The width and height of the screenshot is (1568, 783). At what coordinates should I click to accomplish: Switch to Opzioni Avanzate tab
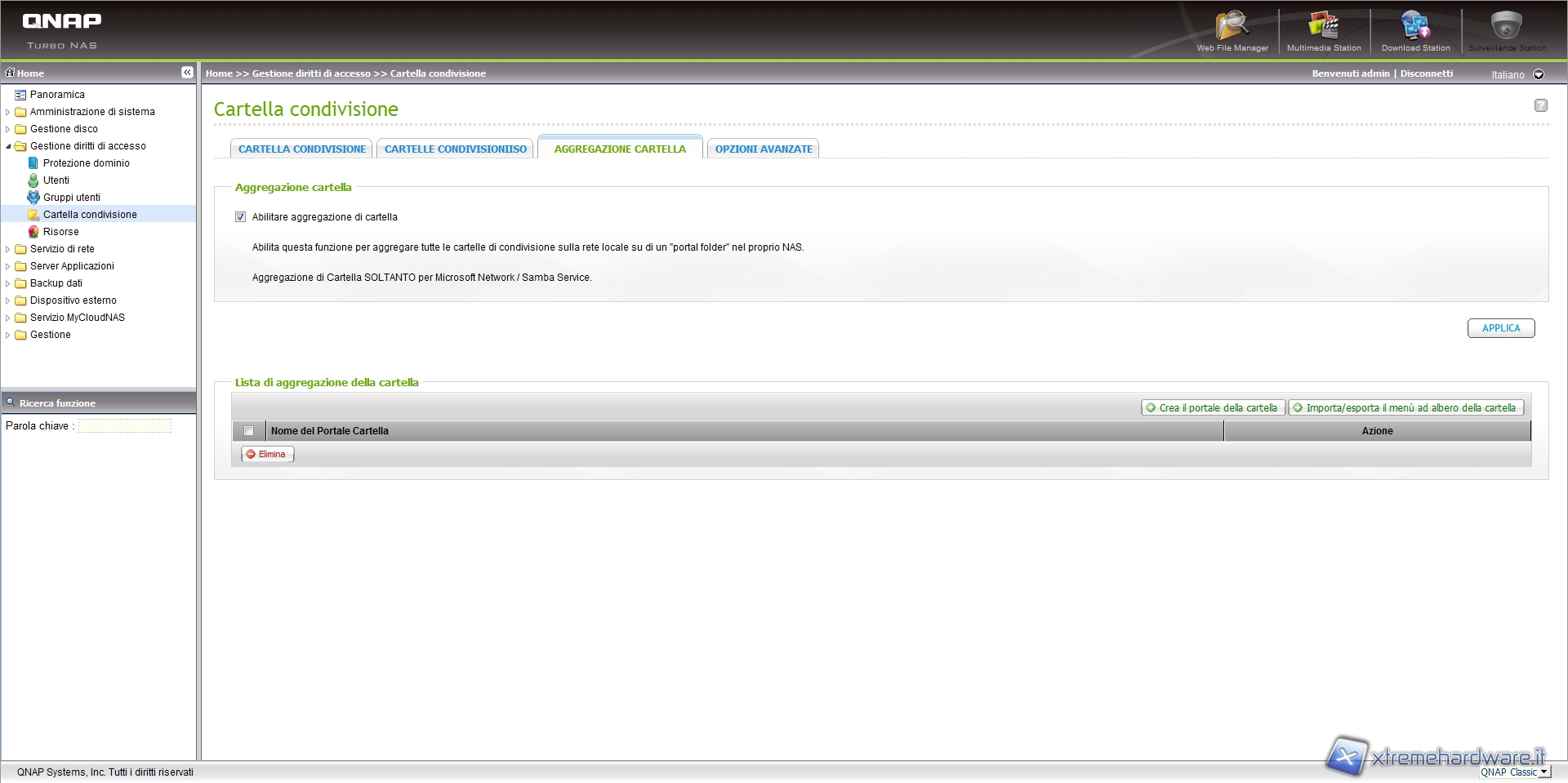click(764, 149)
